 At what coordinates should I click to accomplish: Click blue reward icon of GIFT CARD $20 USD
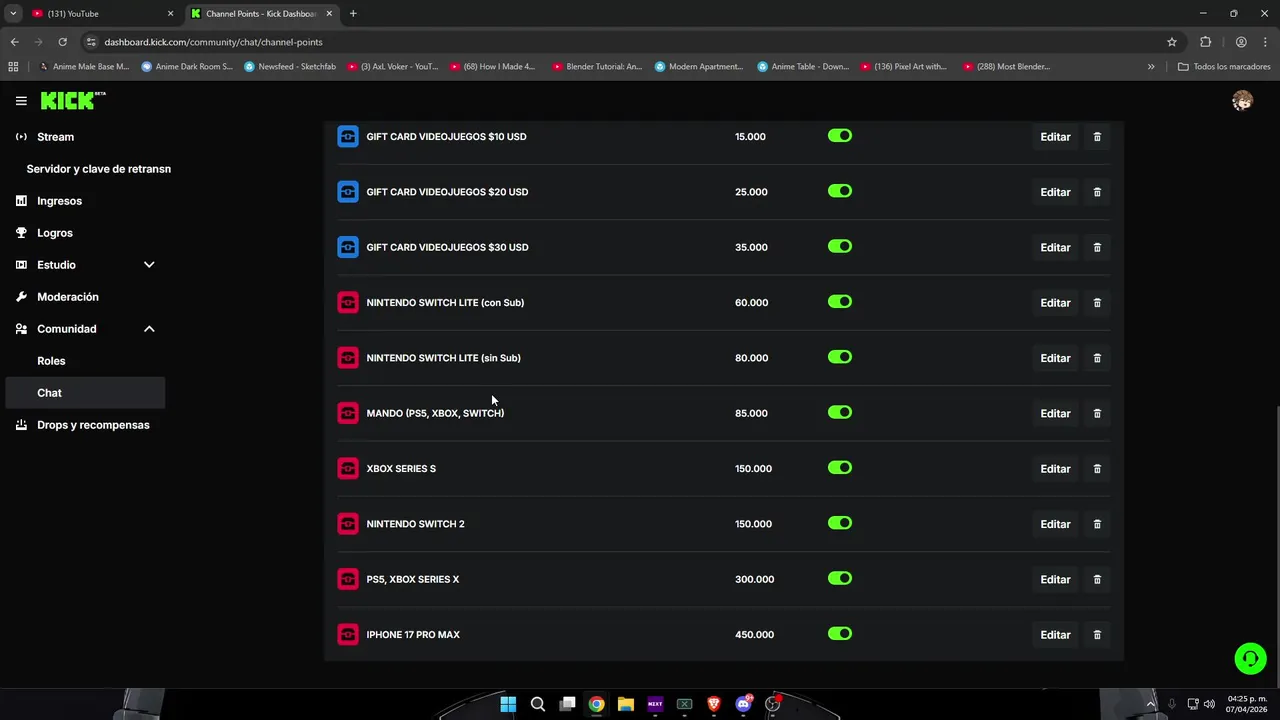(348, 192)
